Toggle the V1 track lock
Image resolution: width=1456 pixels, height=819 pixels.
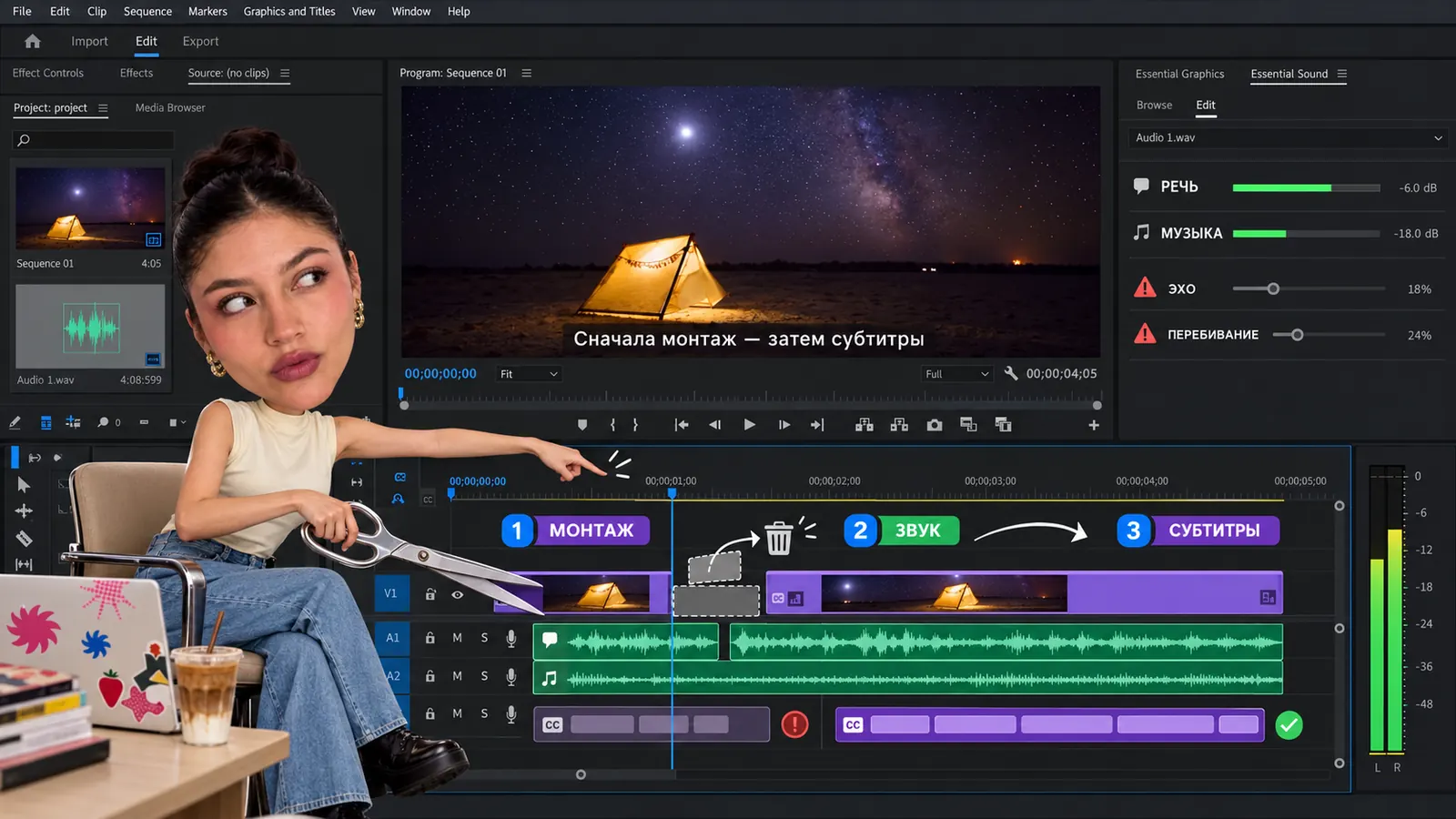(x=430, y=594)
